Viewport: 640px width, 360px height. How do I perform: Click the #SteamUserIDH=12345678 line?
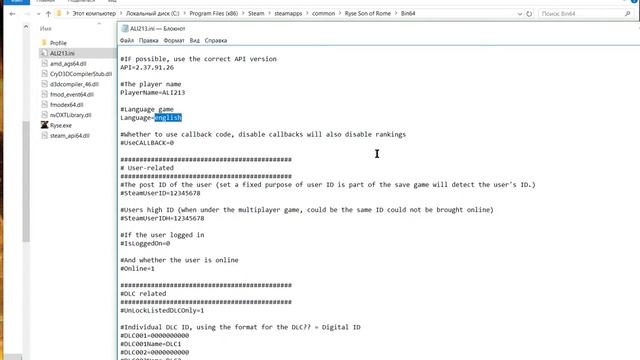(162, 218)
